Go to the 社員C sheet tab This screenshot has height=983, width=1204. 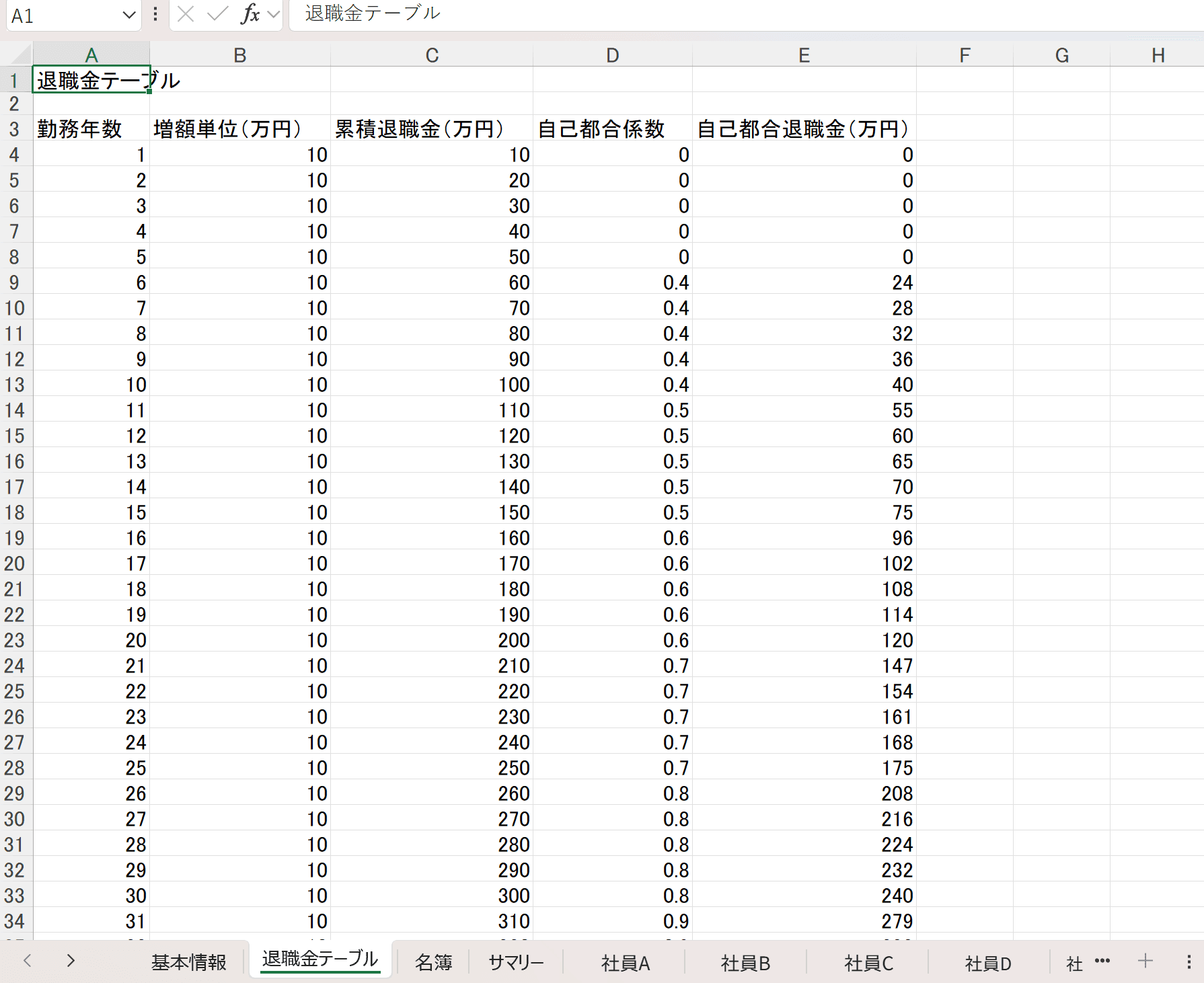pos(868,963)
